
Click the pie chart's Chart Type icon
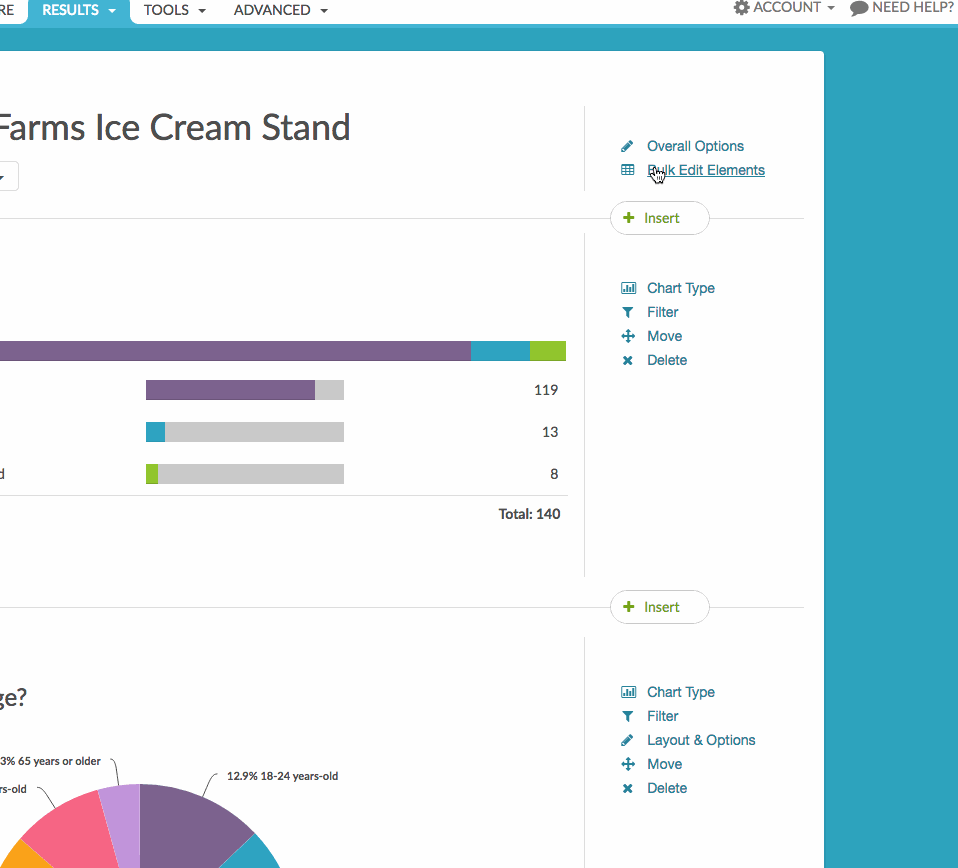point(628,692)
